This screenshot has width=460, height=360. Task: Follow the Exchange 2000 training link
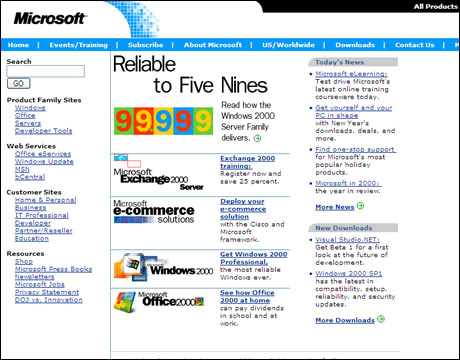point(248,162)
